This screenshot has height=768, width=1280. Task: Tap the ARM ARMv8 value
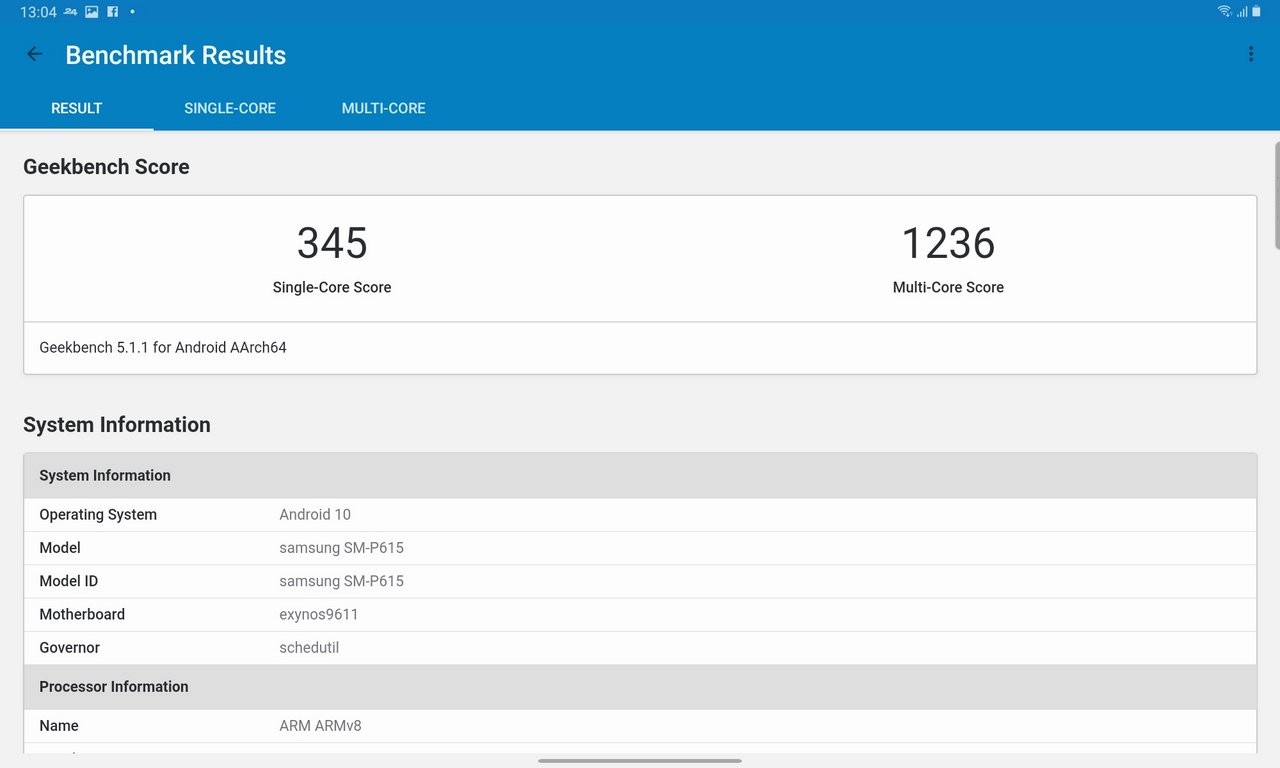click(320, 726)
